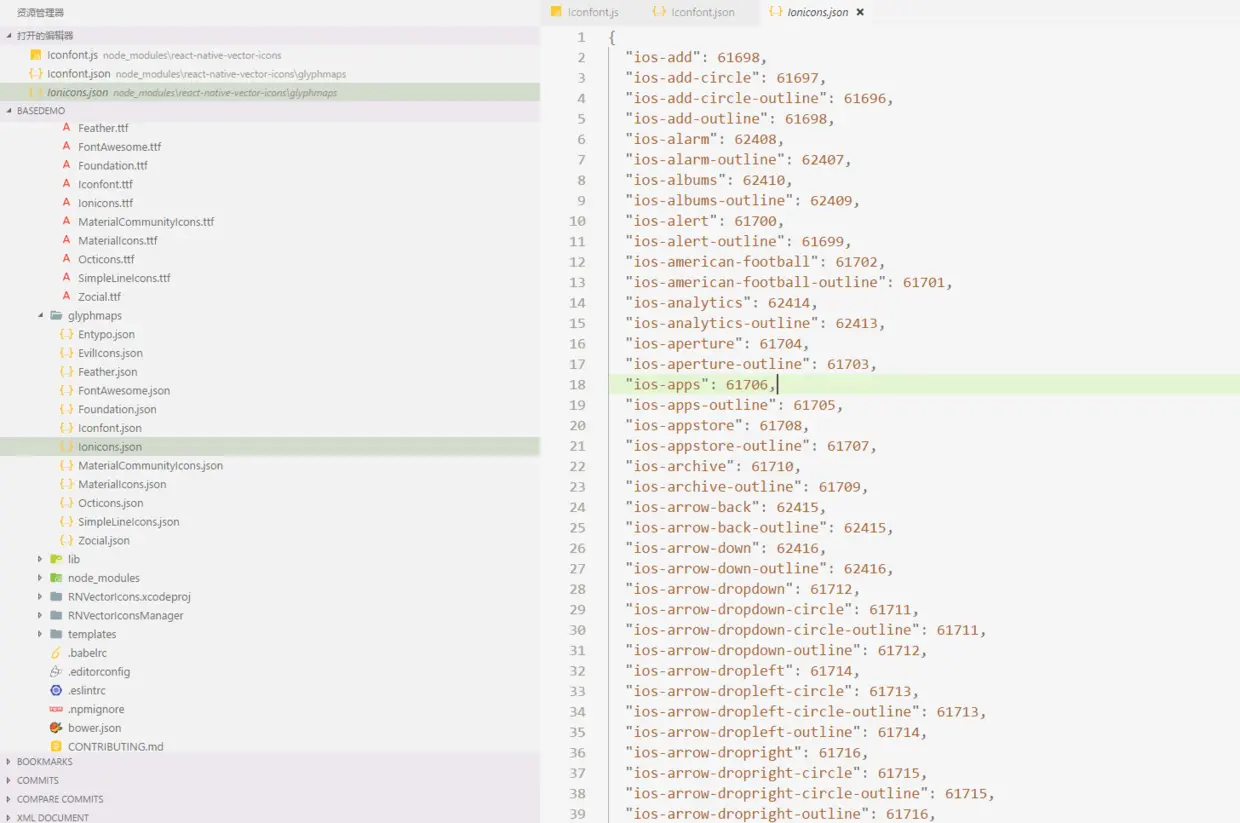Click the Entypo.json braces icon

coord(67,334)
